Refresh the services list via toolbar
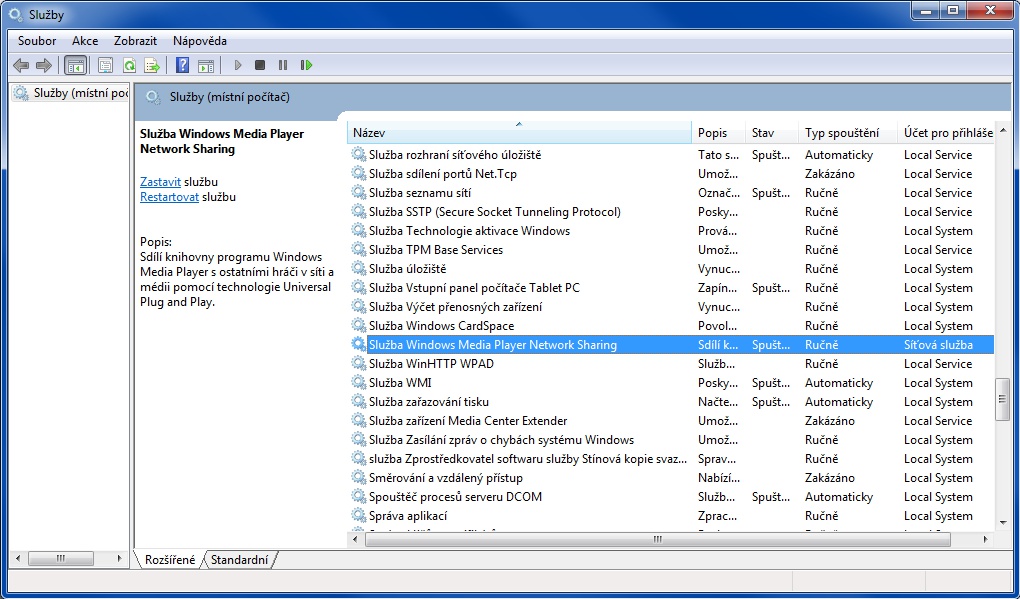Viewport: 1020px width, 599px height. [x=129, y=65]
